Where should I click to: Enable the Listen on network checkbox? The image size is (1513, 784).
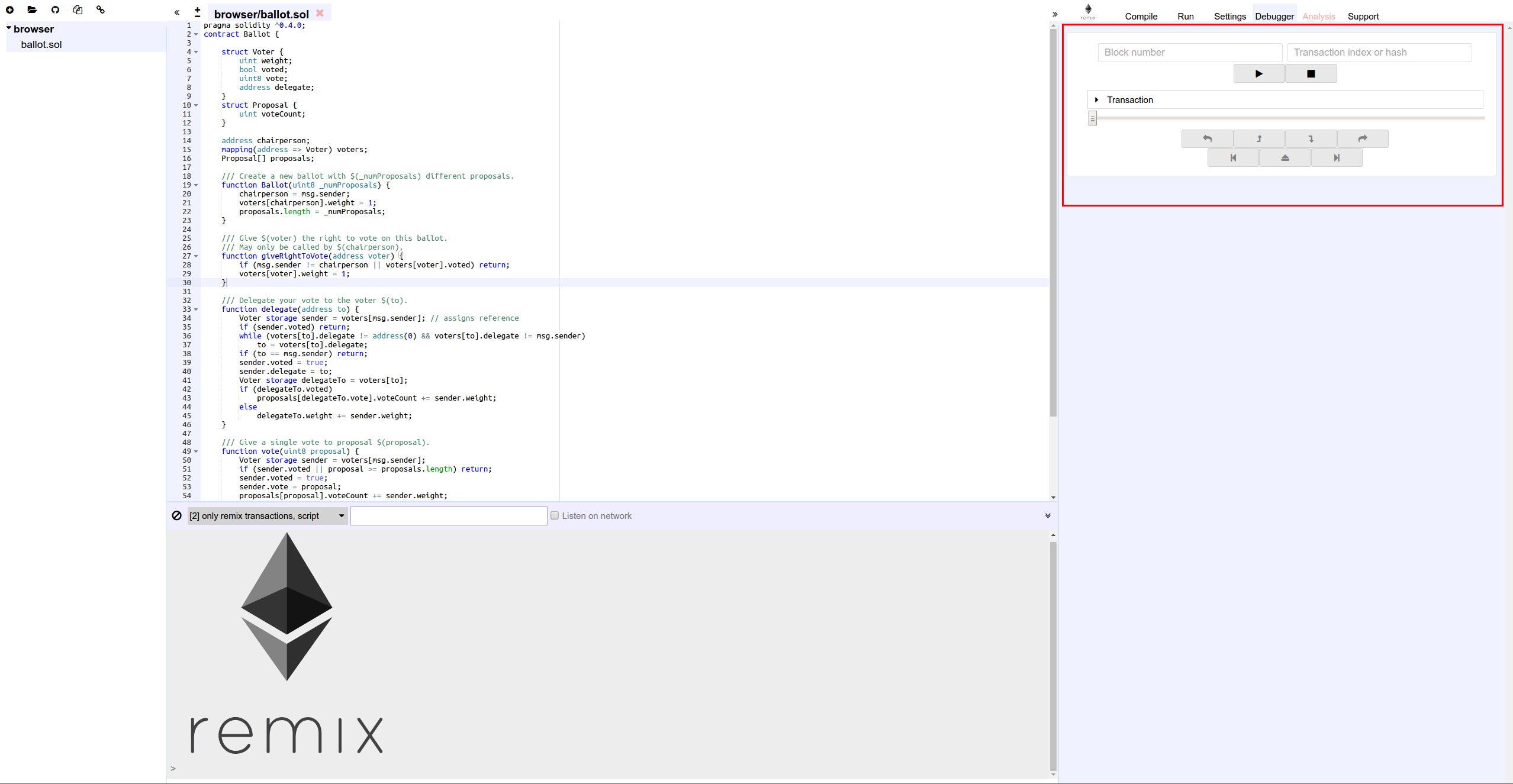[x=555, y=515]
